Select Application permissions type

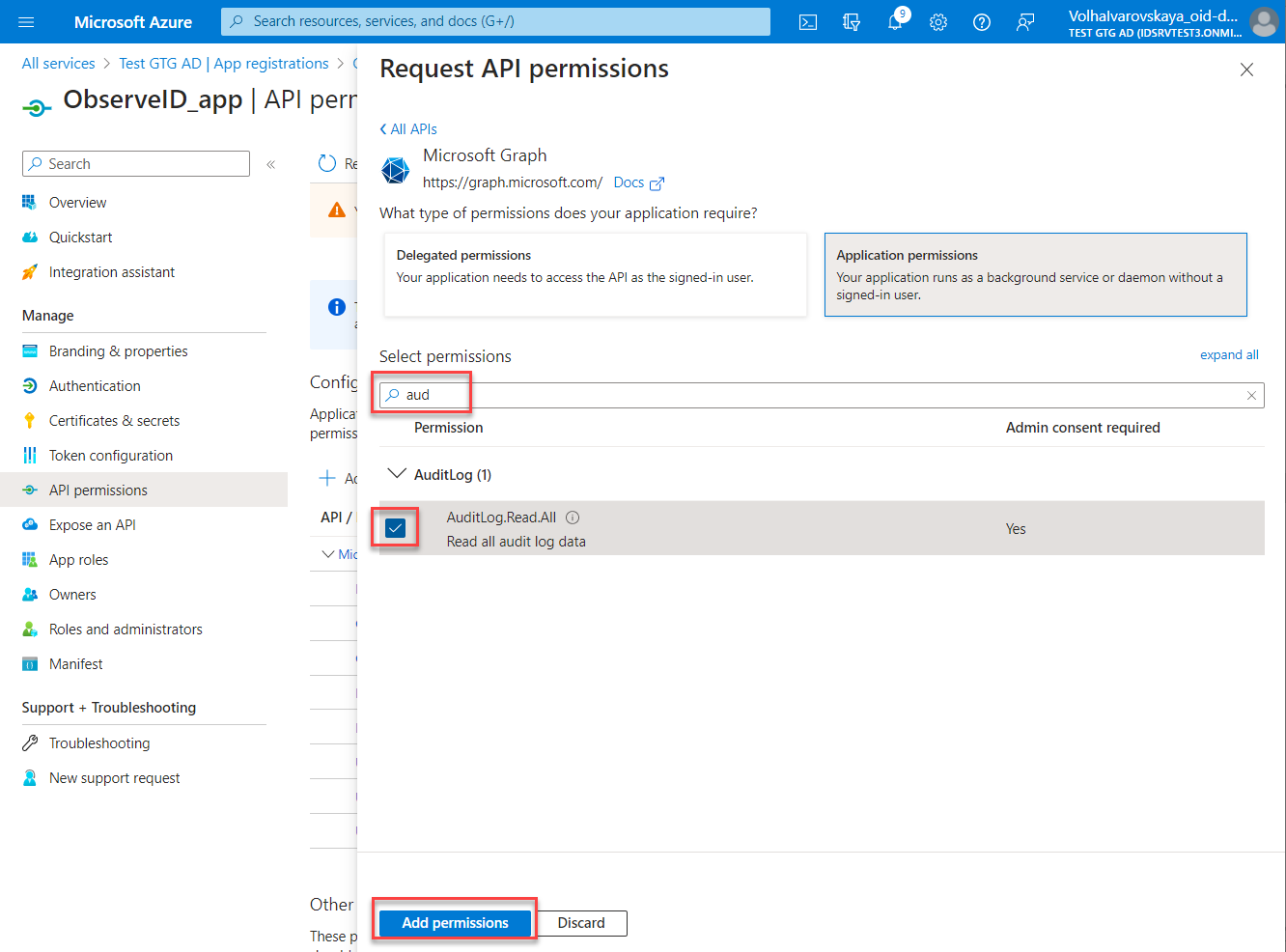point(1035,274)
